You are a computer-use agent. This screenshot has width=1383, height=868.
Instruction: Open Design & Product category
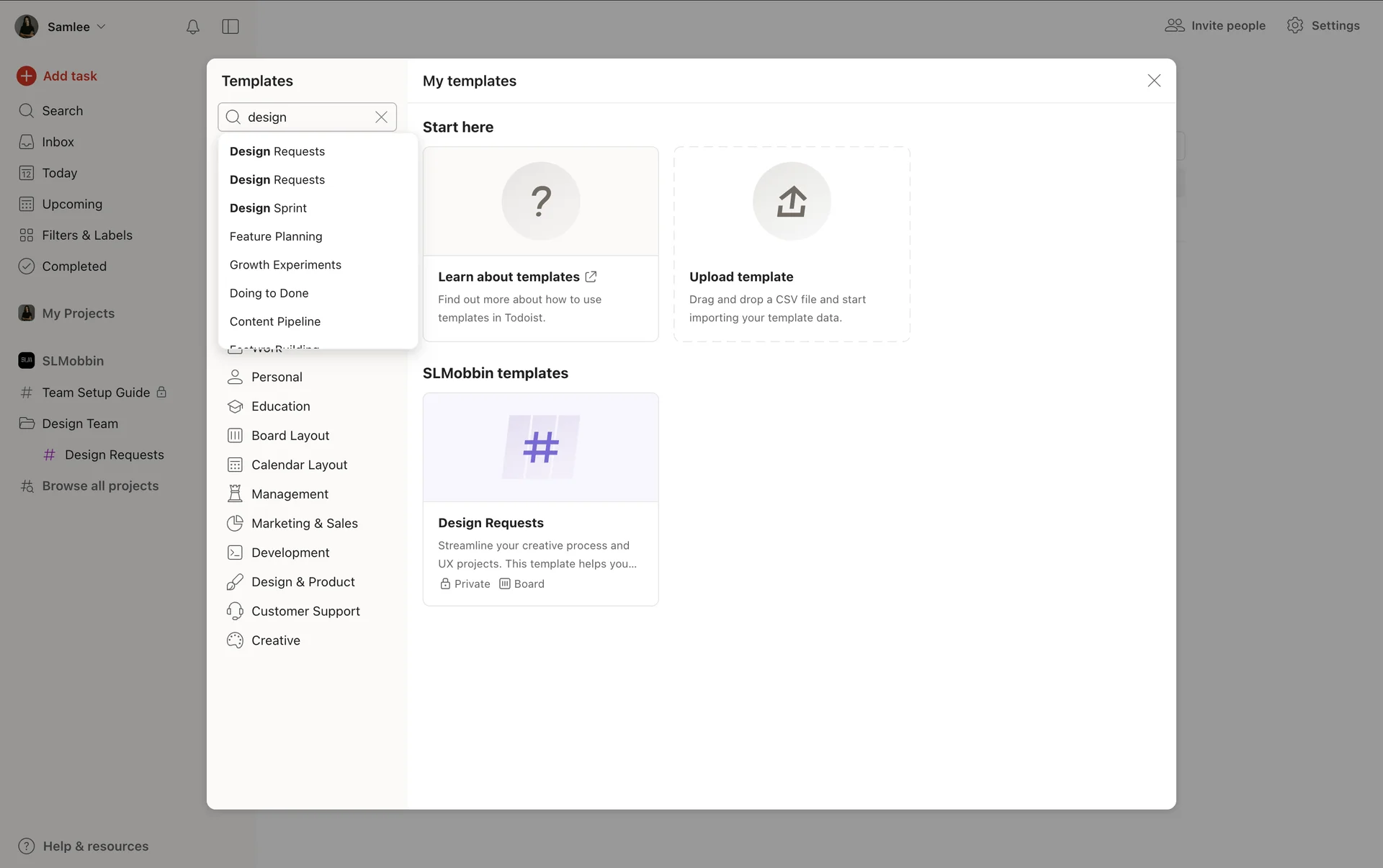(x=303, y=582)
